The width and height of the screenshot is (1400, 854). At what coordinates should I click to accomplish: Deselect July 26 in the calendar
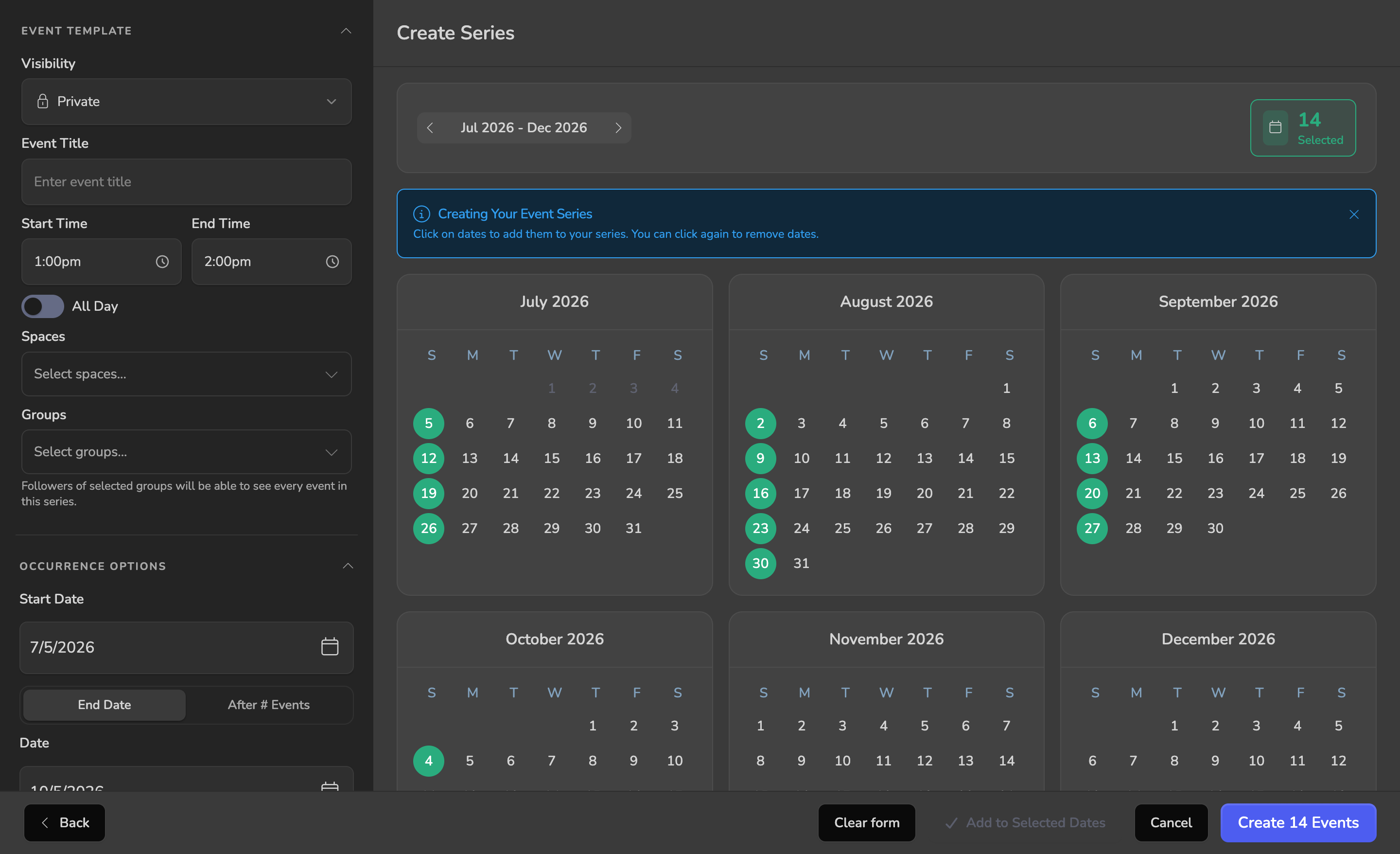click(429, 528)
